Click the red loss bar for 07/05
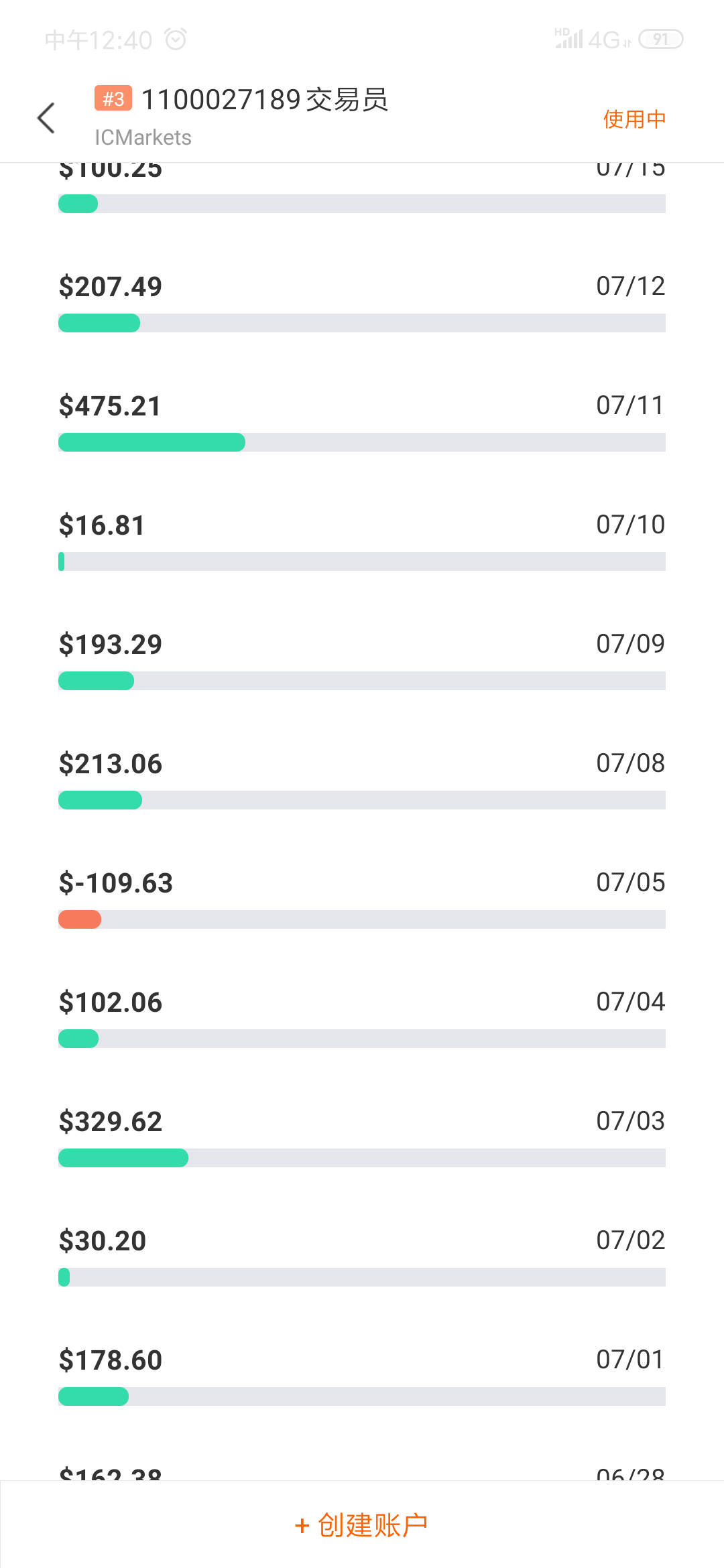The height and width of the screenshot is (1568, 724). click(80, 919)
